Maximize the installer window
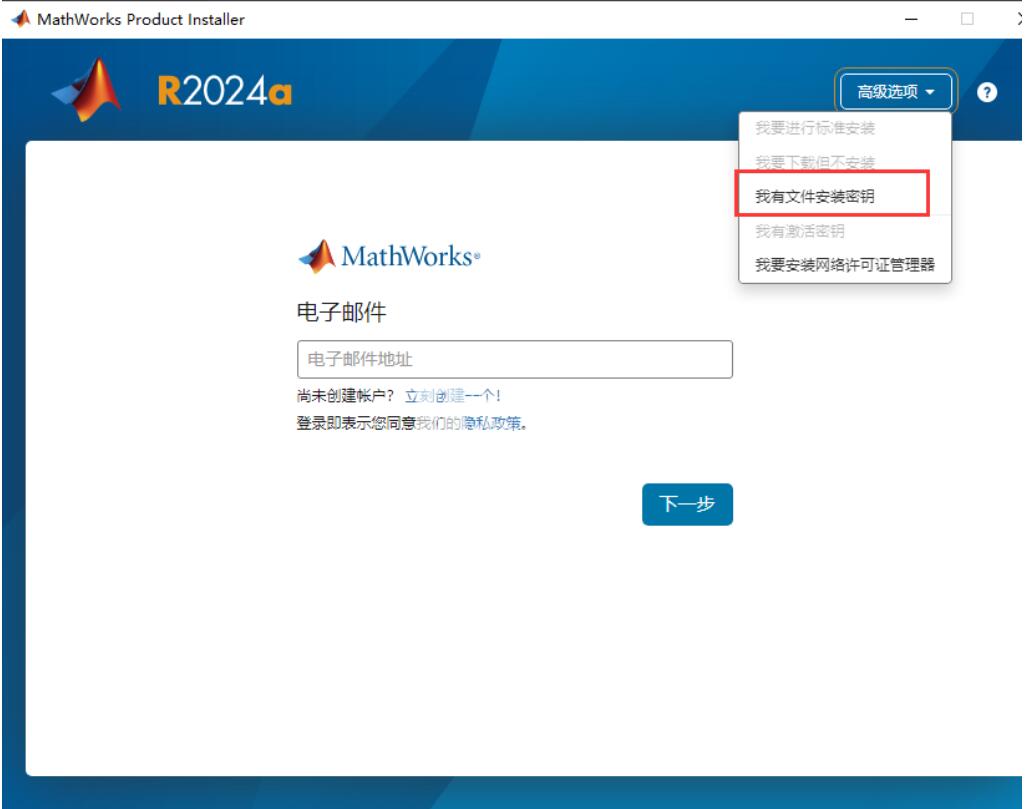The image size is (1029, 809). pos(967,19)
